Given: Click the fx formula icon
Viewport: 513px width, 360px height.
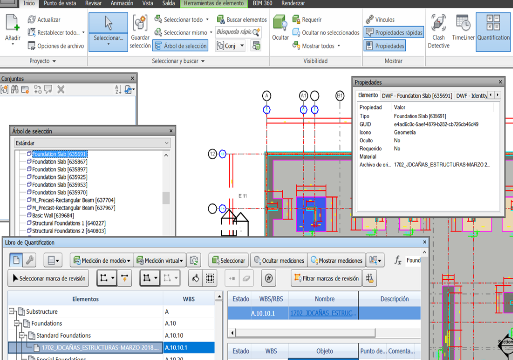Looking at the screenshot, I should (398, 260).
